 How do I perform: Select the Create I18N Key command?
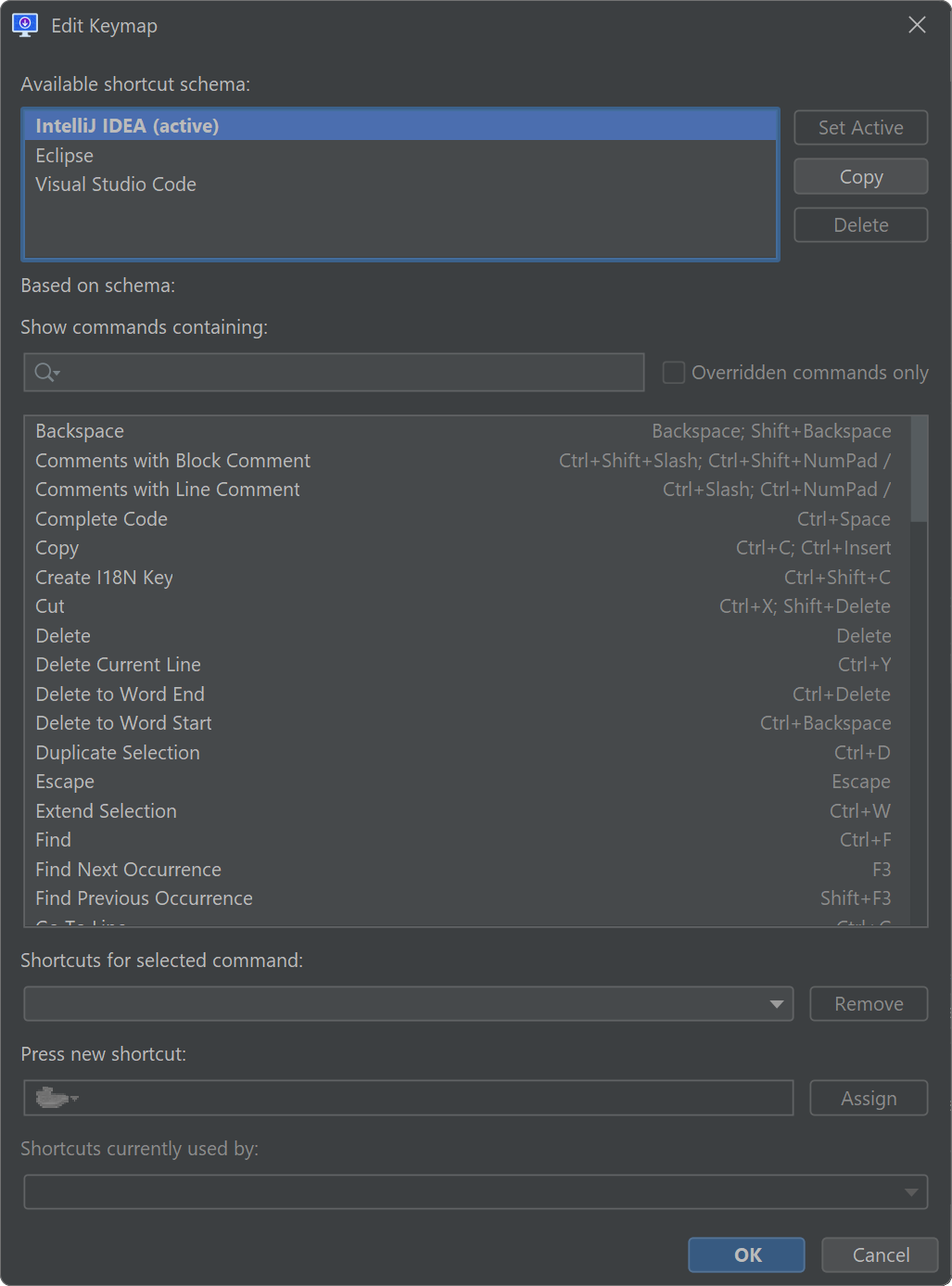pos(467,578)
